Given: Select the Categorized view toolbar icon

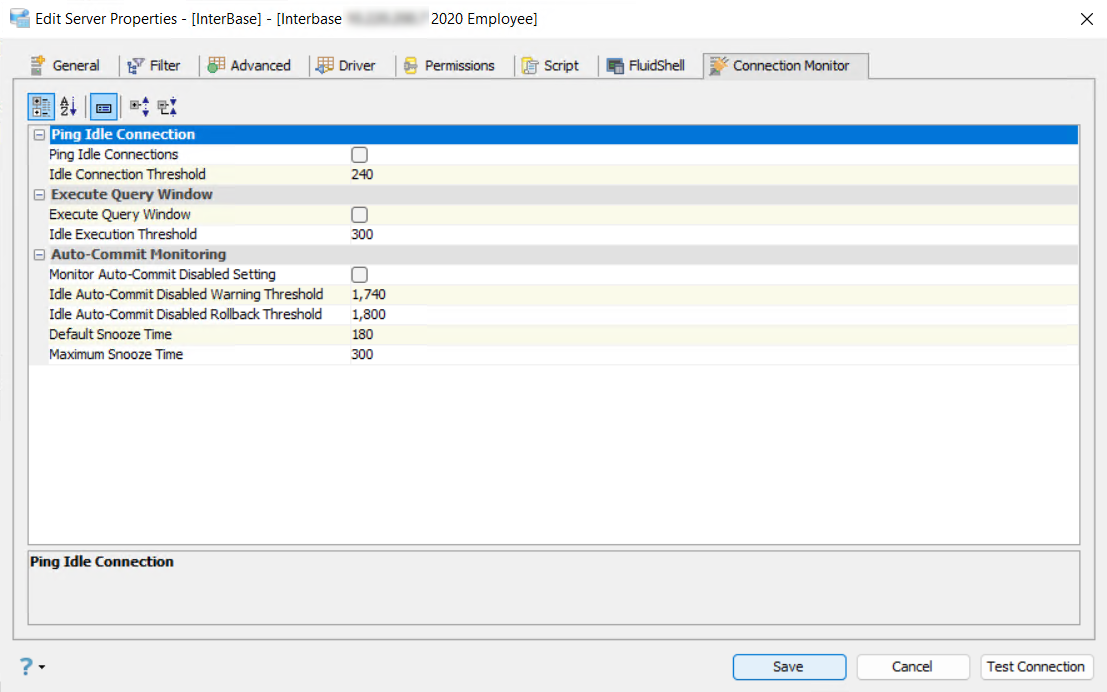Looking at the screenshot, I should 41,107.
